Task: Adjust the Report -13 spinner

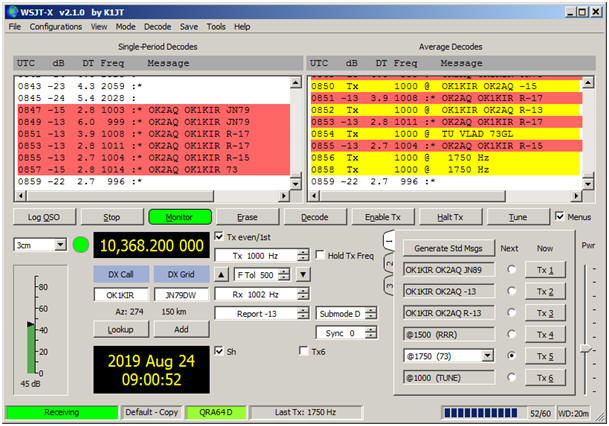Action: tap(262, 313)
